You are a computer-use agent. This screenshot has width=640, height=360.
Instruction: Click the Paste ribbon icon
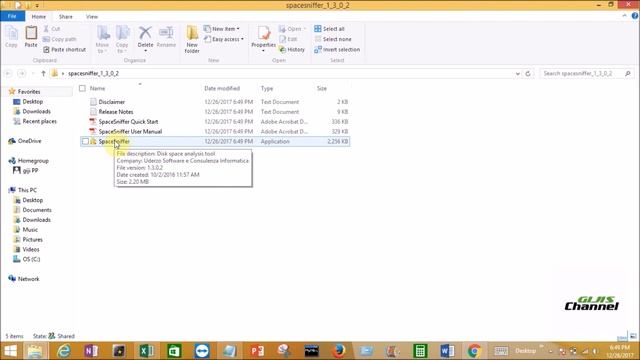pos(31,37)
